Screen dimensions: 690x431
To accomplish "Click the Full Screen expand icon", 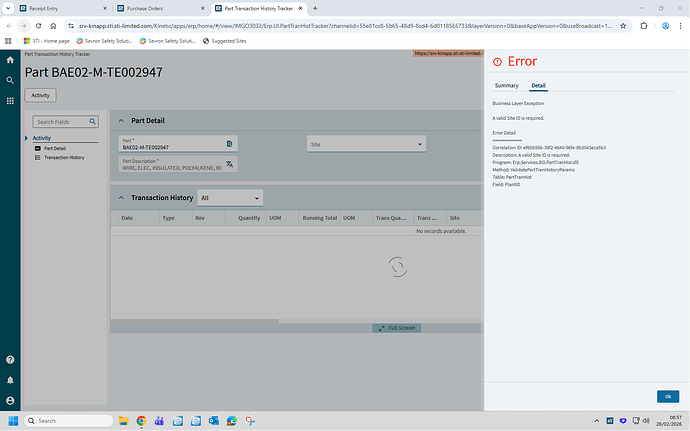I will 382,328.
